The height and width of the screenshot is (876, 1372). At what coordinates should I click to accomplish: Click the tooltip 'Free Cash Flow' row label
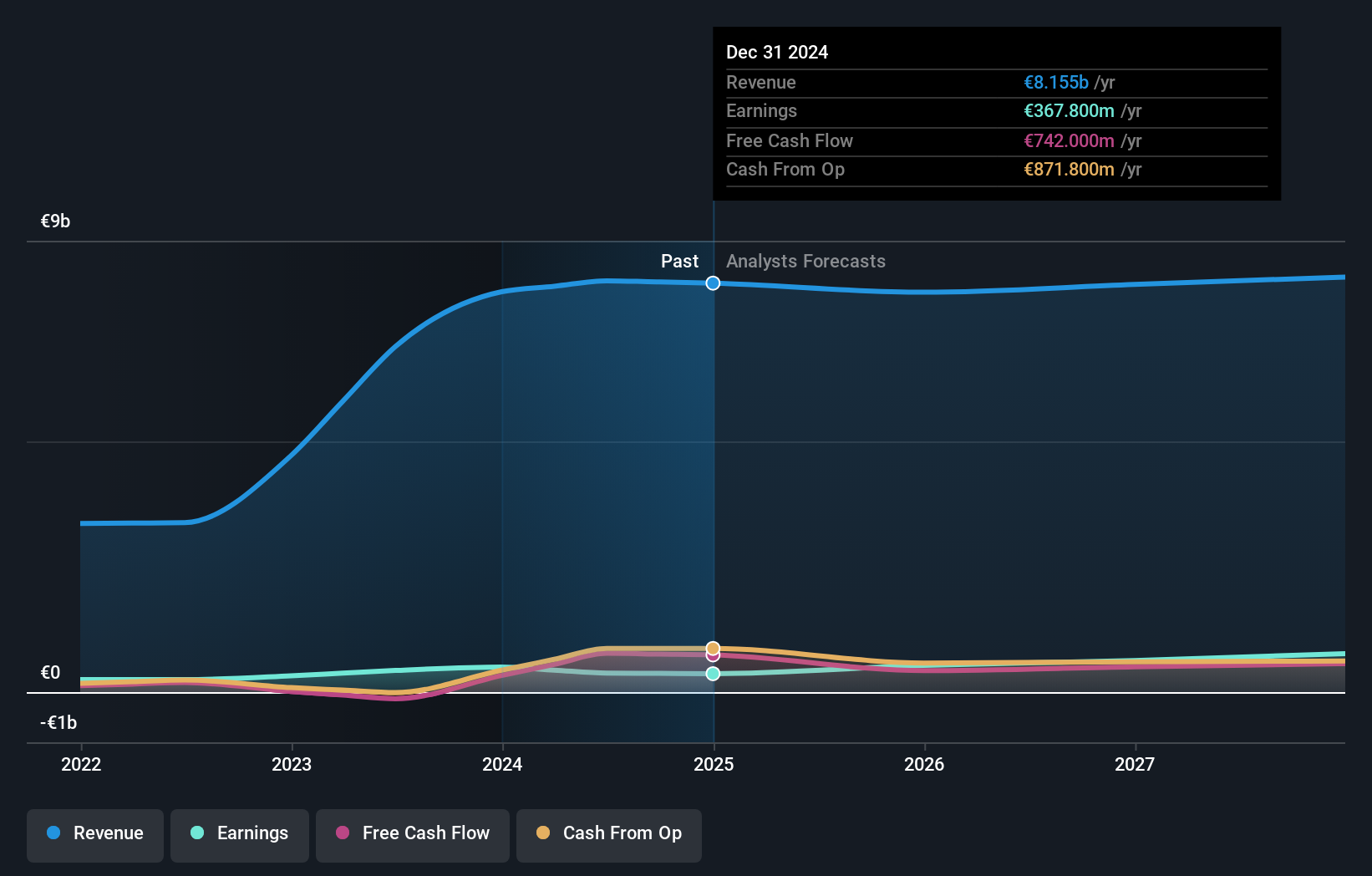(x=790, y=140)
